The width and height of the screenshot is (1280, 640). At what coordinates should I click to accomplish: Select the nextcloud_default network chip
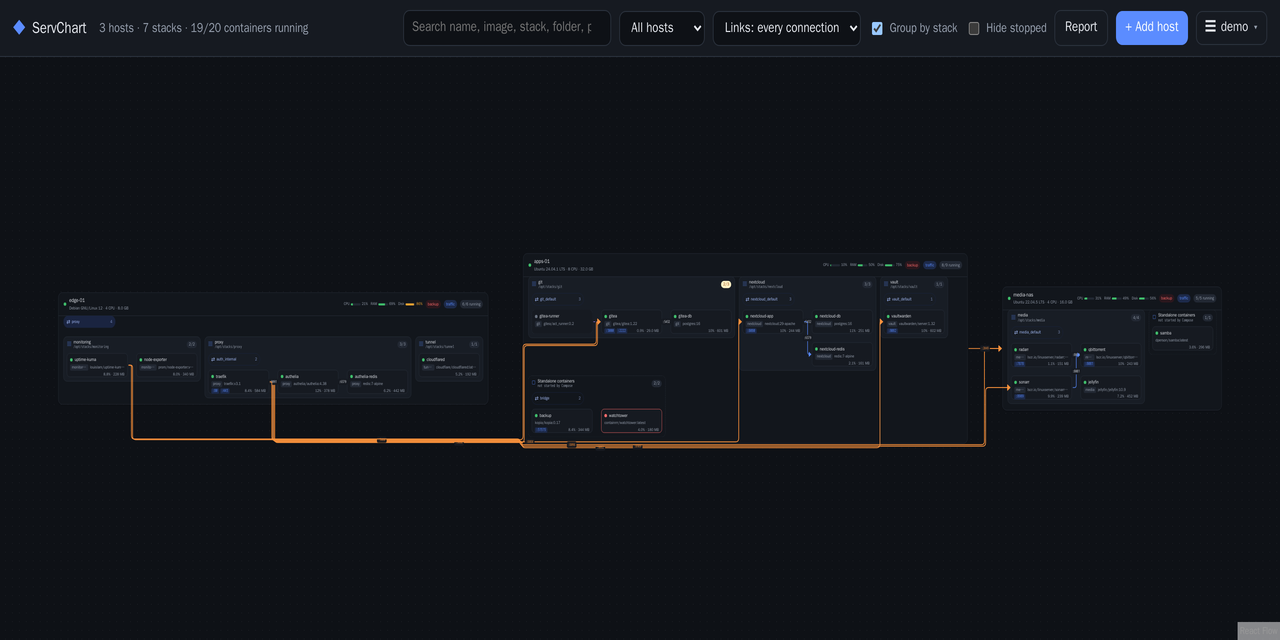point(769,299)
